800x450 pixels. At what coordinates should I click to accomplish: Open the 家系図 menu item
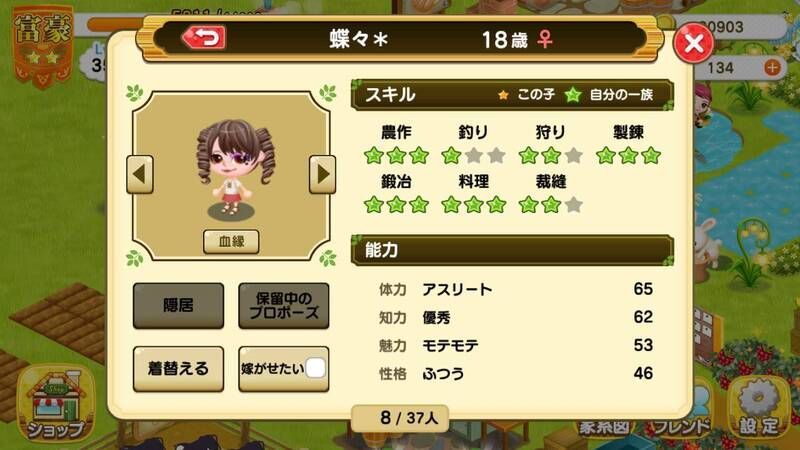pos(604,427)
